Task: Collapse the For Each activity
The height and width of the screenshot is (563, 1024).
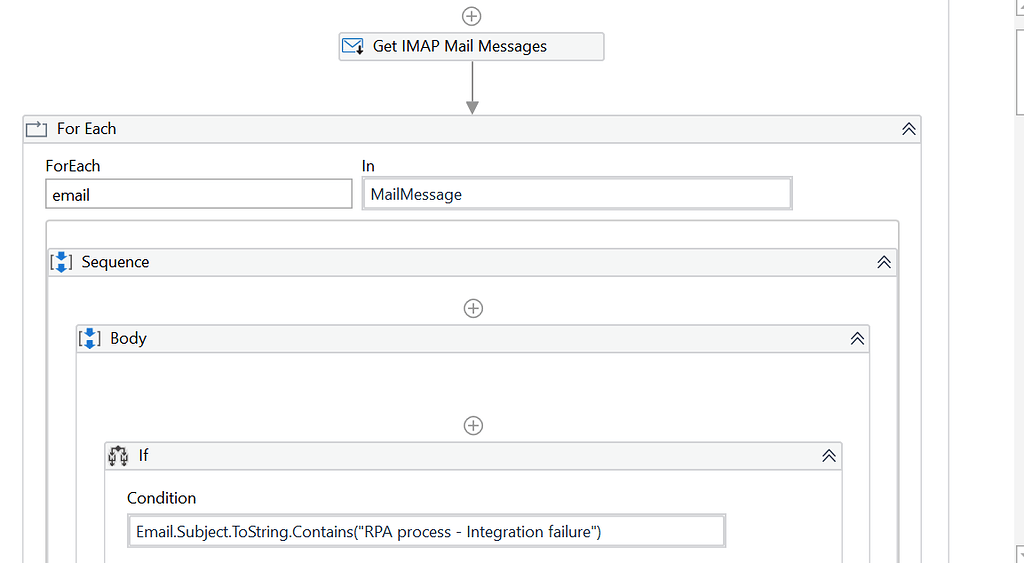Action: pos(908,129)
